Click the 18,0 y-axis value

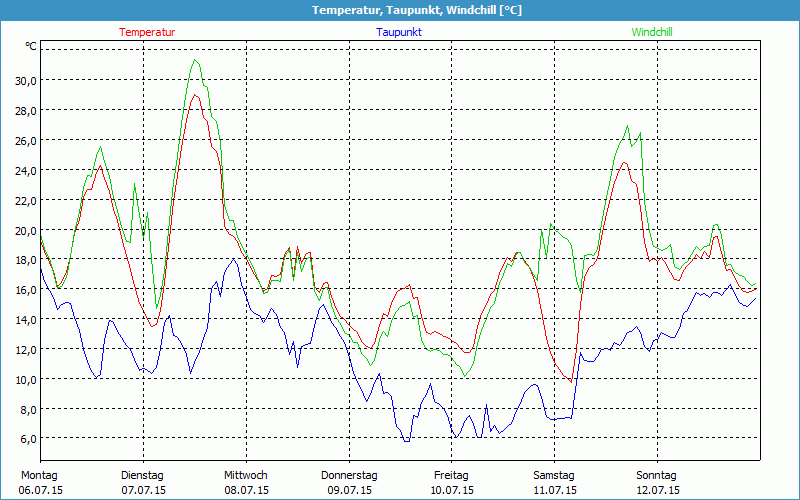24,260
